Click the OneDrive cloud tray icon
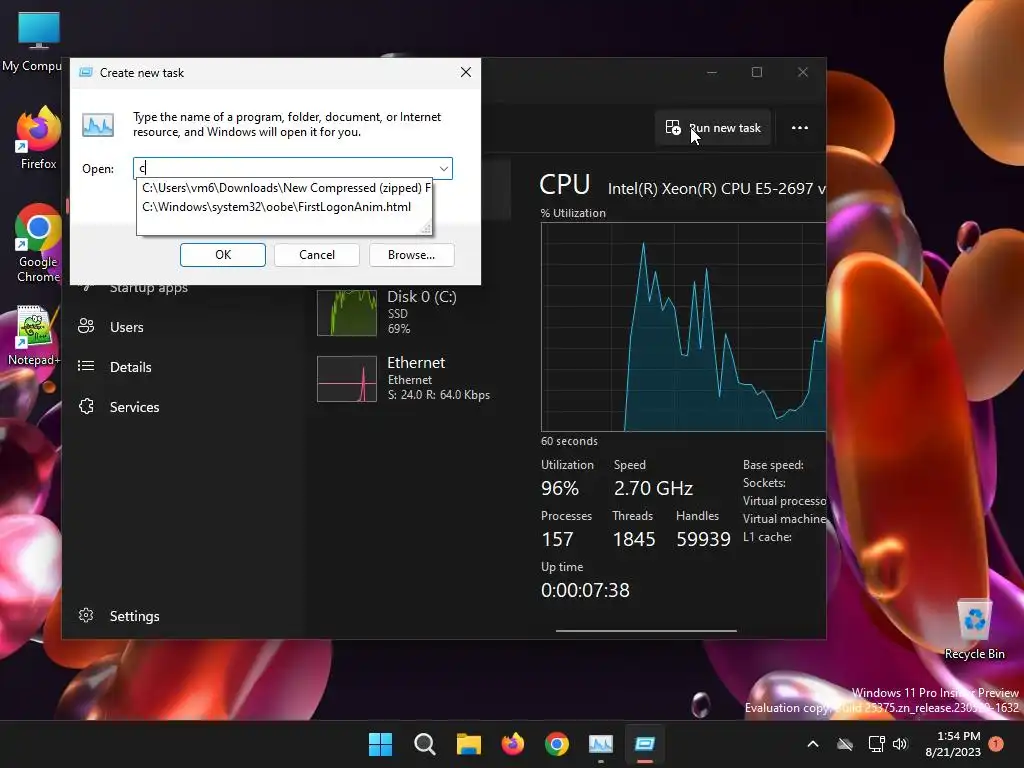This screenshot has width=1024, height=768. (845, 744)
